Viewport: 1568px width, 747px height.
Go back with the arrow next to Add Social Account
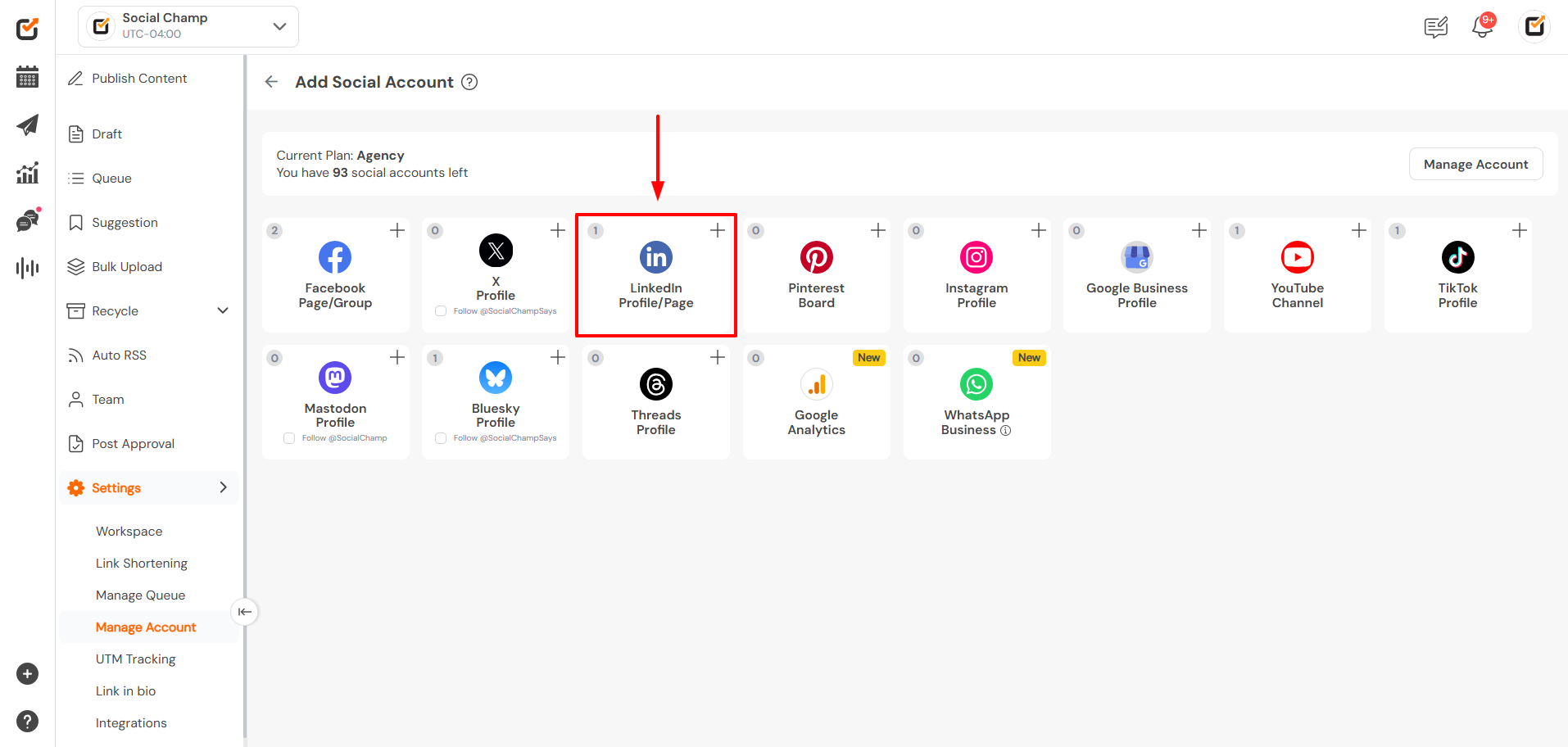(x=272, y=82)
